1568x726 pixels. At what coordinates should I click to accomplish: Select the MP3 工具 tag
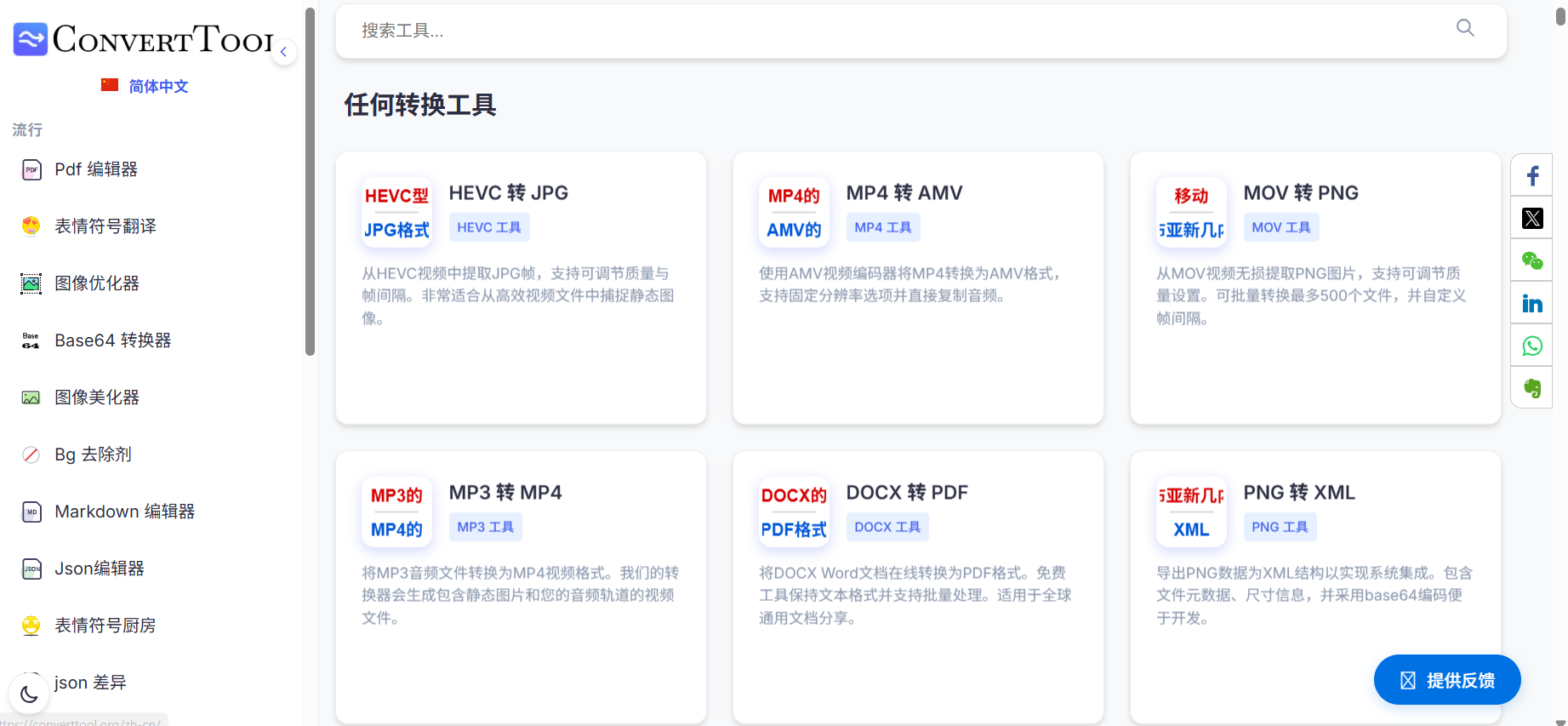point(486,527)
